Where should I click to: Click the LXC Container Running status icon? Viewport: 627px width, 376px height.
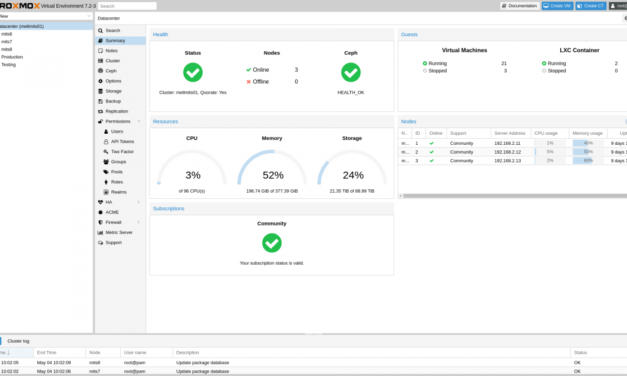click(x=544, y=63)
